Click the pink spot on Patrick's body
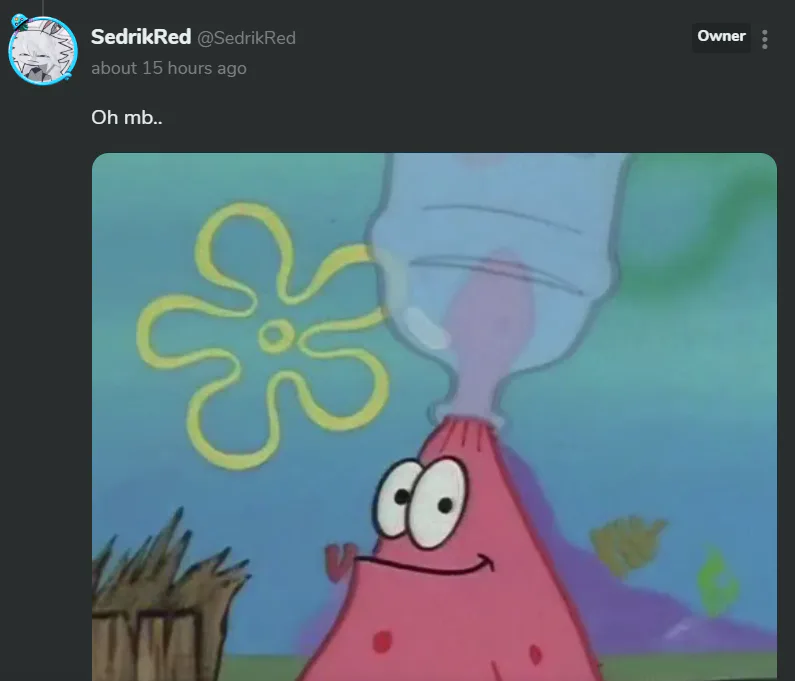The width and height of the screenshot is (795, 681). tap(382, 641)
